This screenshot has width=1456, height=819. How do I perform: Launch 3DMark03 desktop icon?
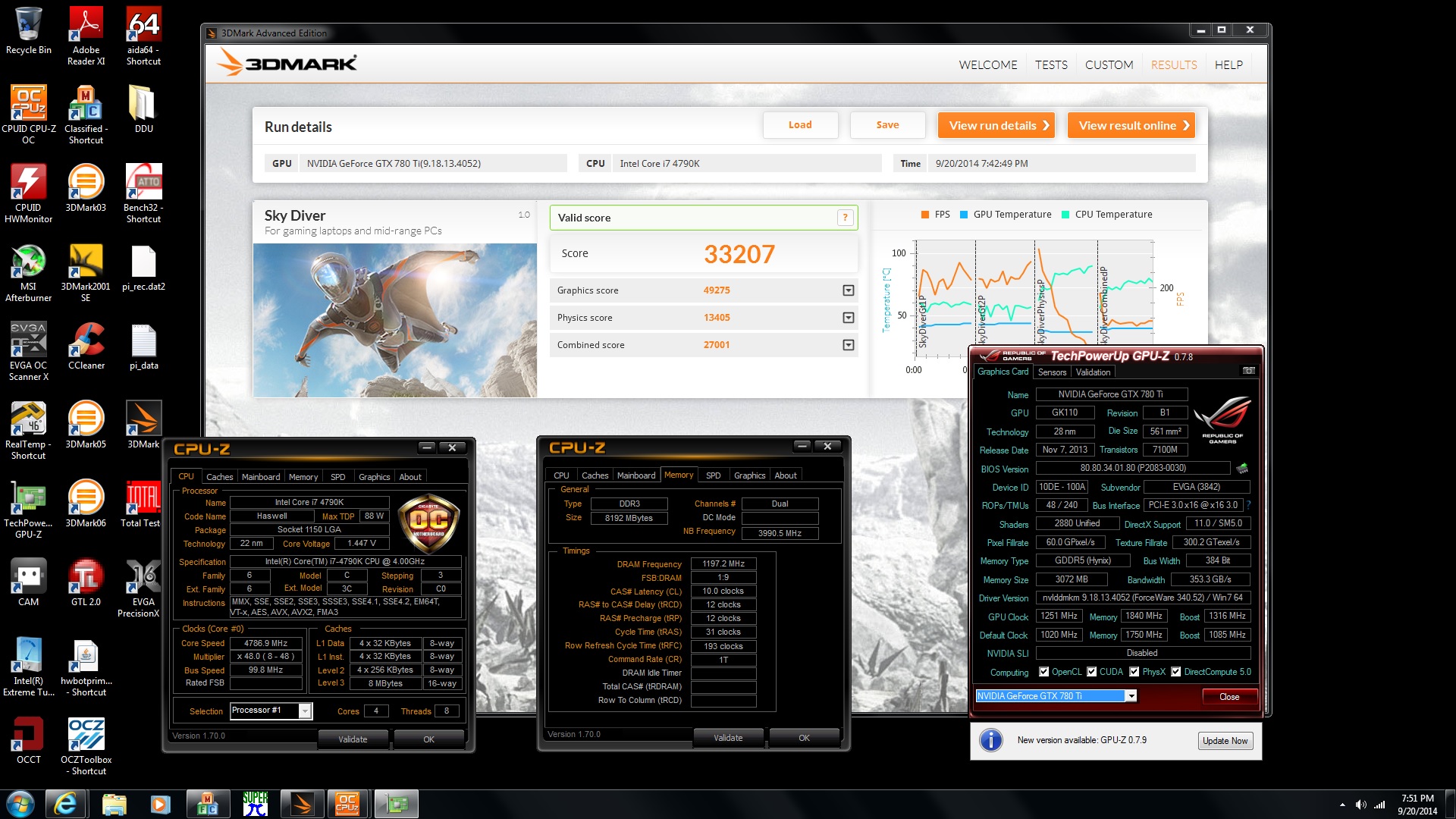86,189
